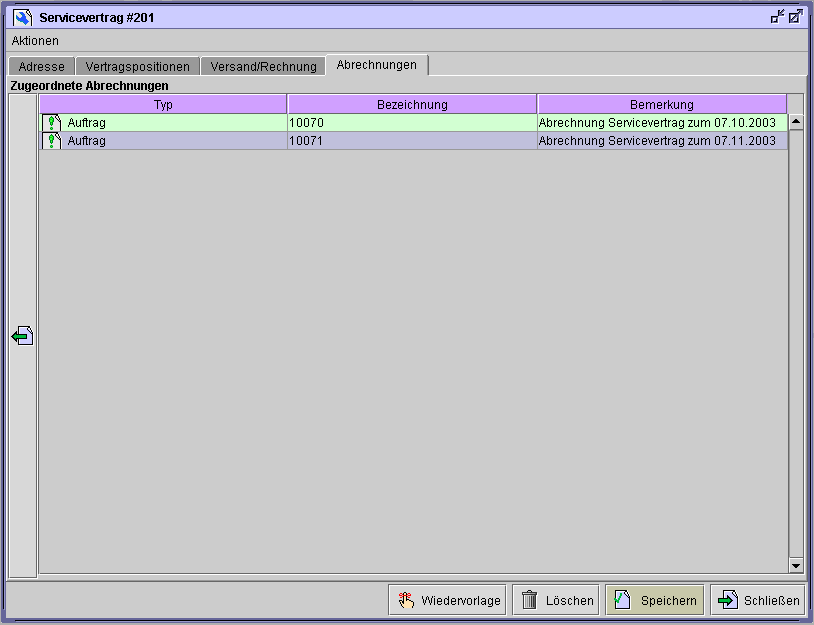Click the minimize-to-icon button in title bar
Screen dimensions: 814x625
point(777,17)
